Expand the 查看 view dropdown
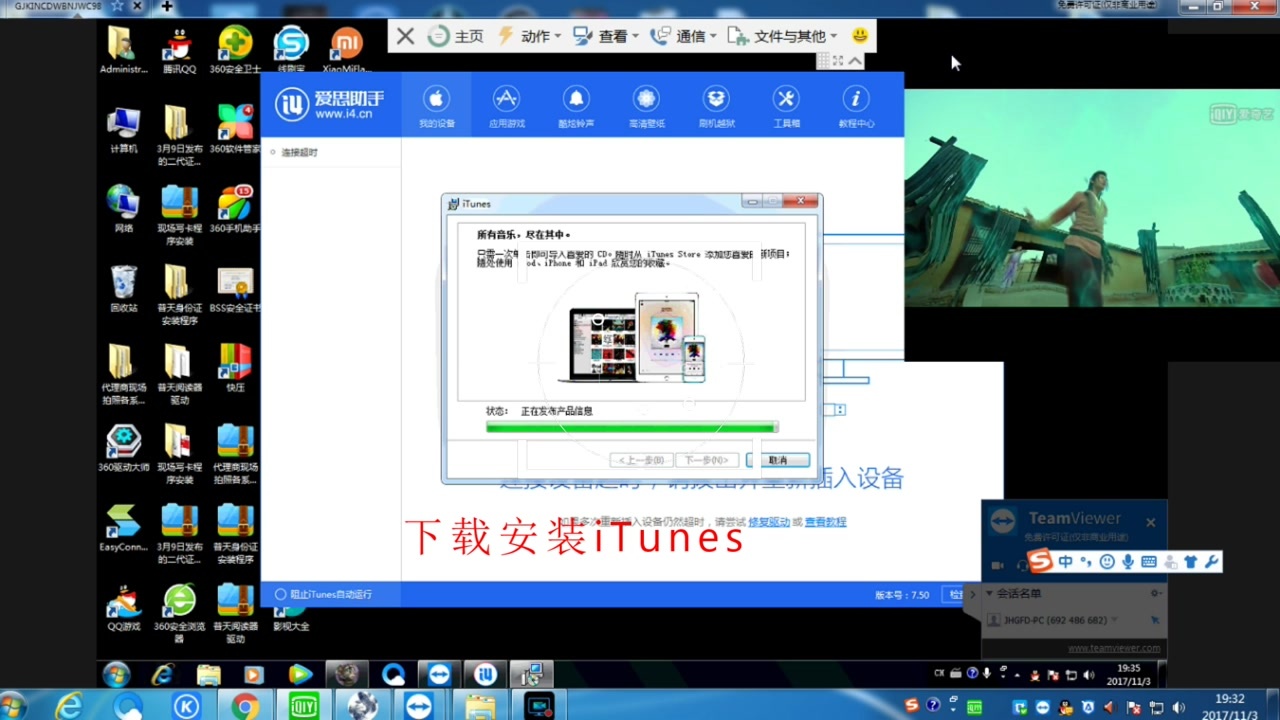The image size is (1280, 720). click(606, 36)
